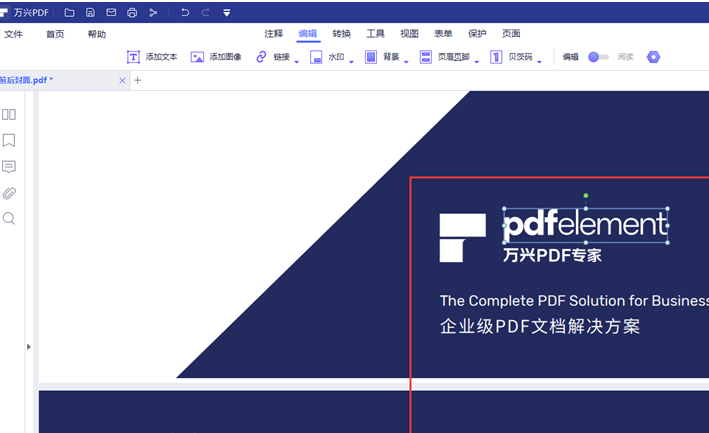Expand the 页眉页脚 dropdown arrow

coord(477,61)
